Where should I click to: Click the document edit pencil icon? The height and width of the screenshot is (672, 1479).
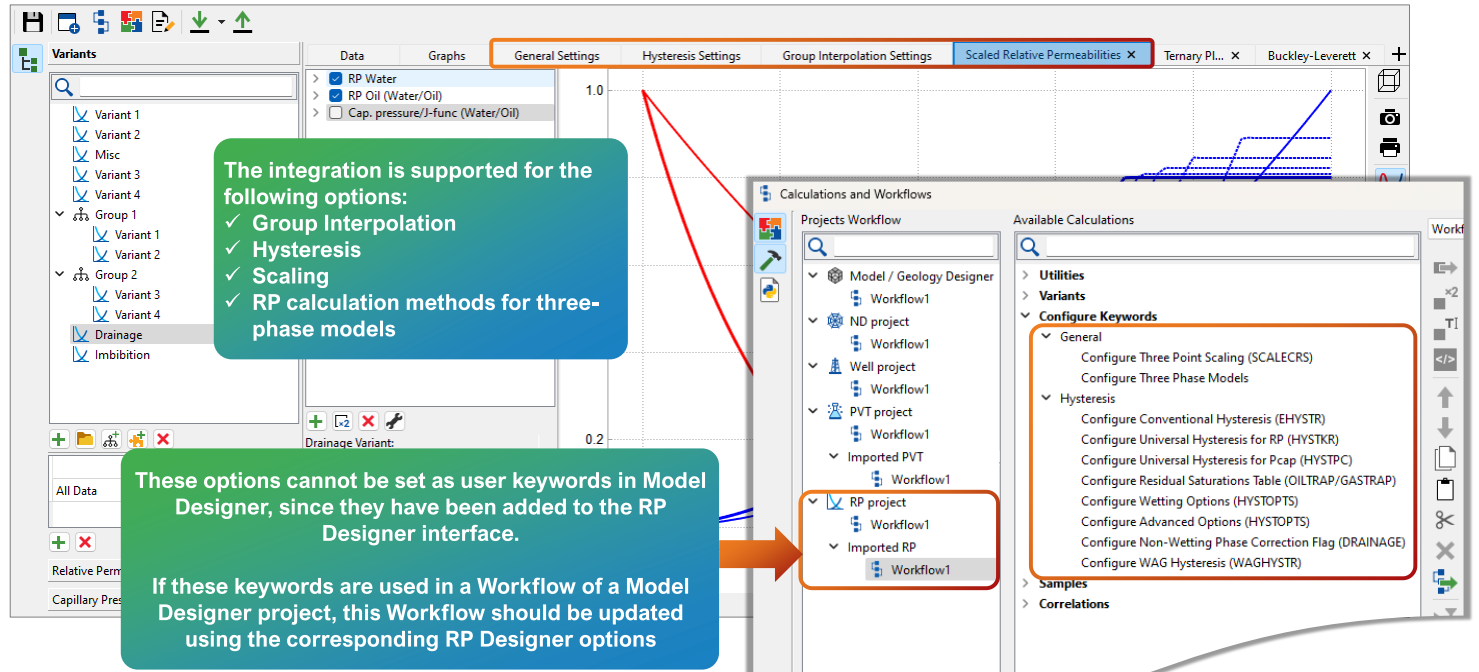(x=163, y=22)
